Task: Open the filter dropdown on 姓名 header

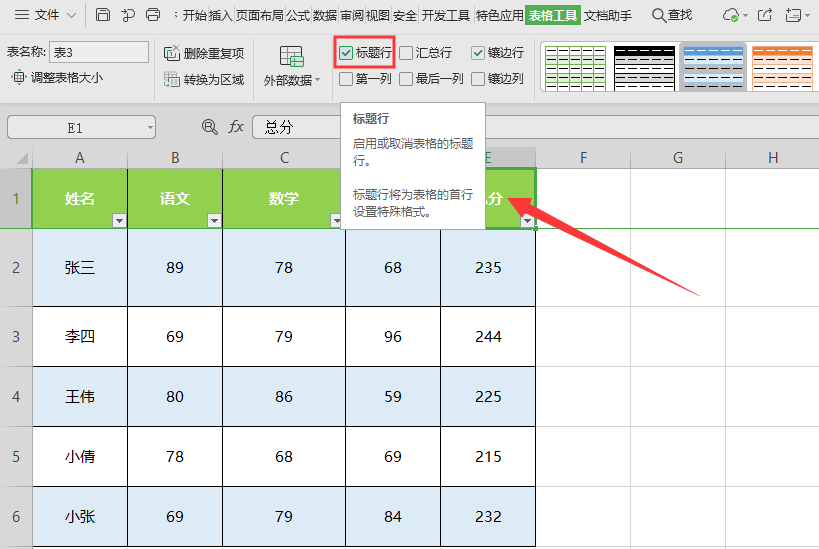Action: (119, 220)
